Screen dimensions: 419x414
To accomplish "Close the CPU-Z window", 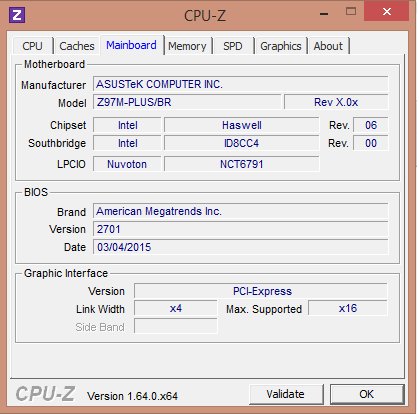I will tap(387, 12).
